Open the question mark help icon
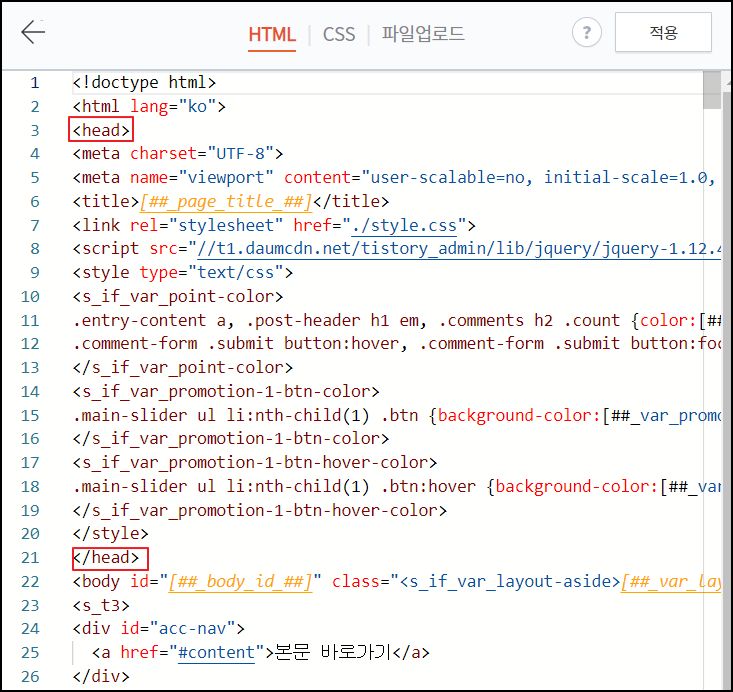The image size is (733, 692). pyautogui.click(x=586, y=32)
